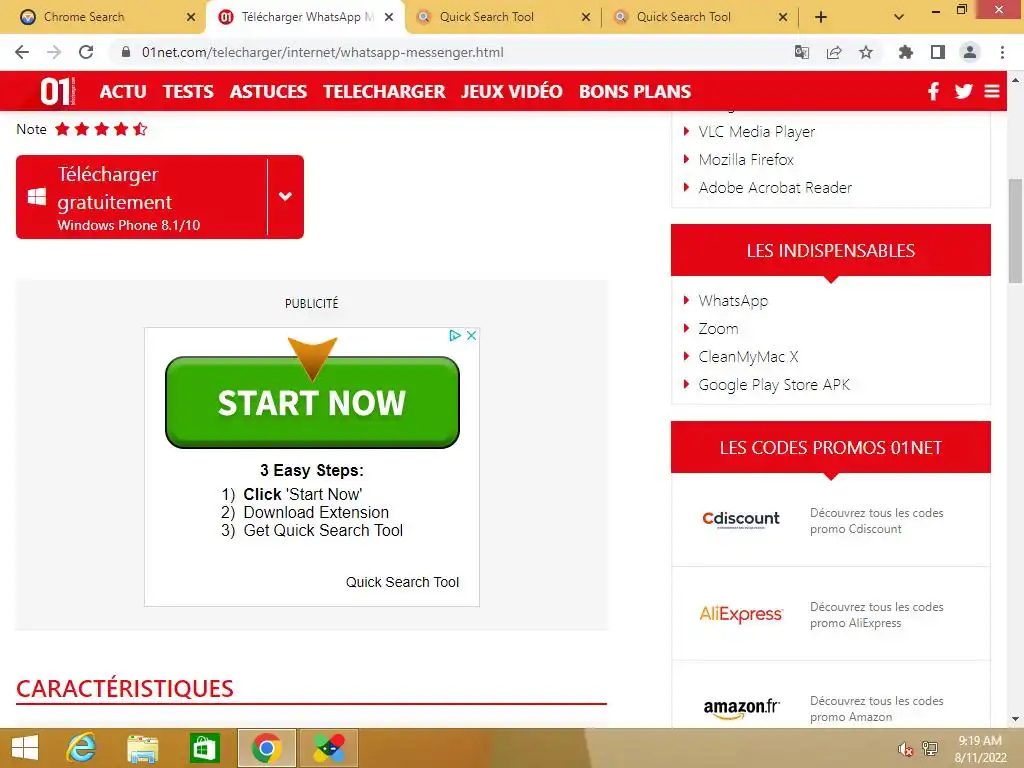Image resolution: width=1024 pixels, height=768 pixels.
Task: Close the ad with X icon
Action: (x=471, y=335)
